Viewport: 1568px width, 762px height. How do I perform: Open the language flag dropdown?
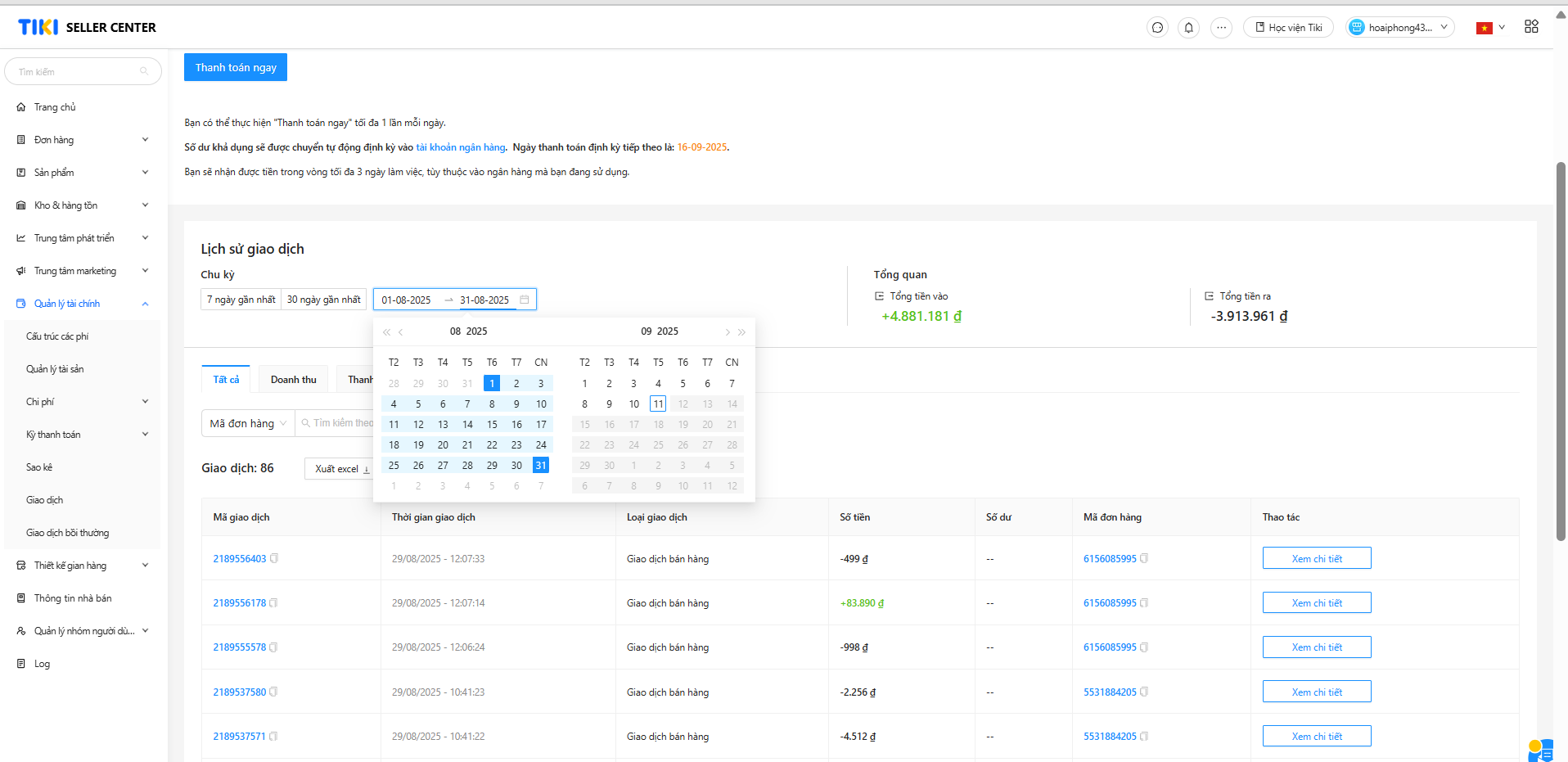tap(1490, 28)
